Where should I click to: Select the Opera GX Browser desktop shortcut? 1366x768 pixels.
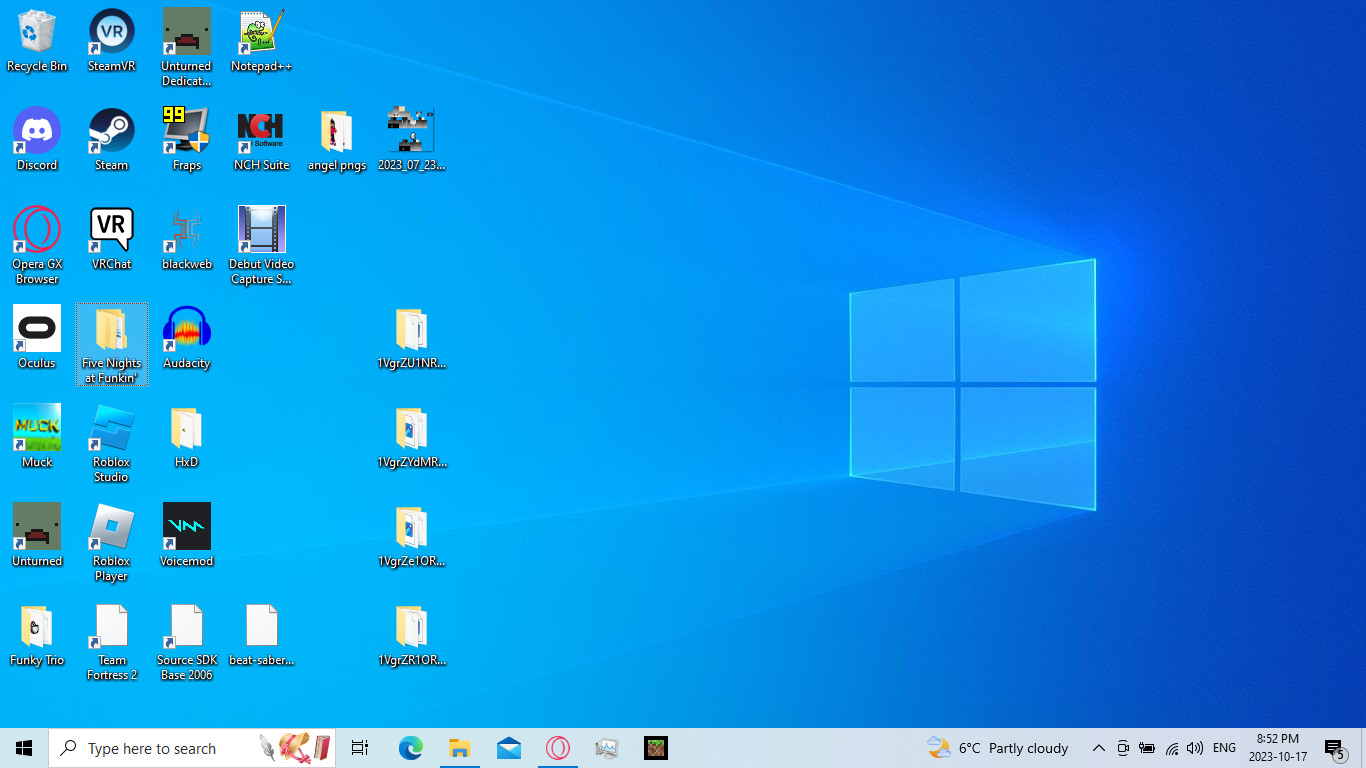37,246
